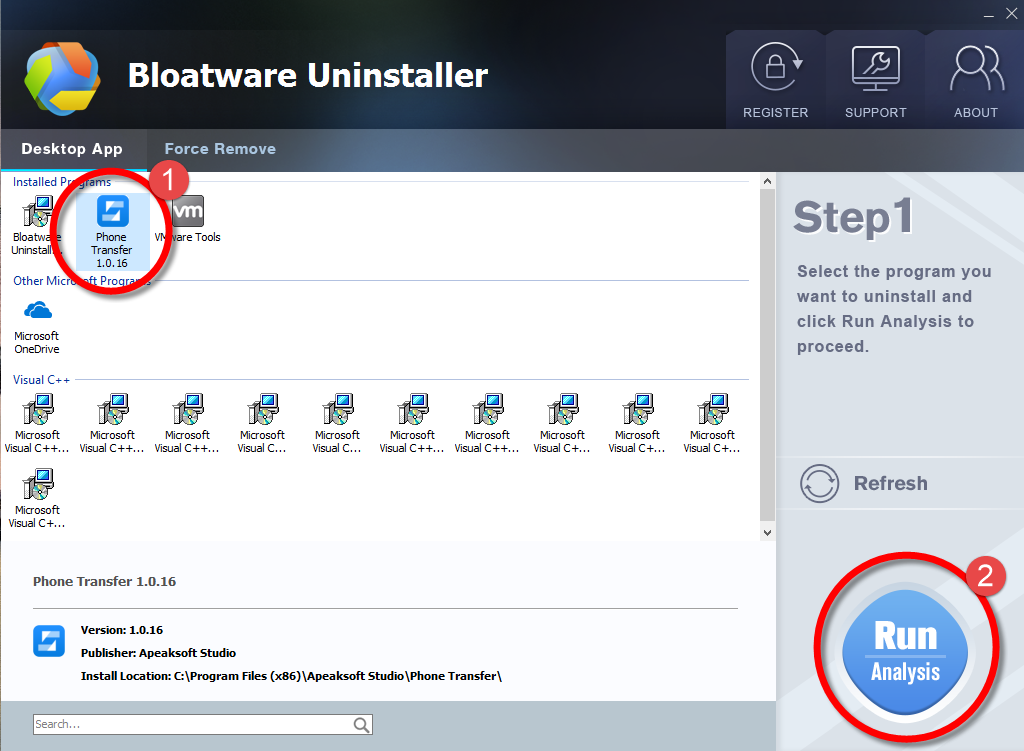Close the Bloatware Uninstaller window
This screenshot has height=751, width=1024.
[1012, 14]
